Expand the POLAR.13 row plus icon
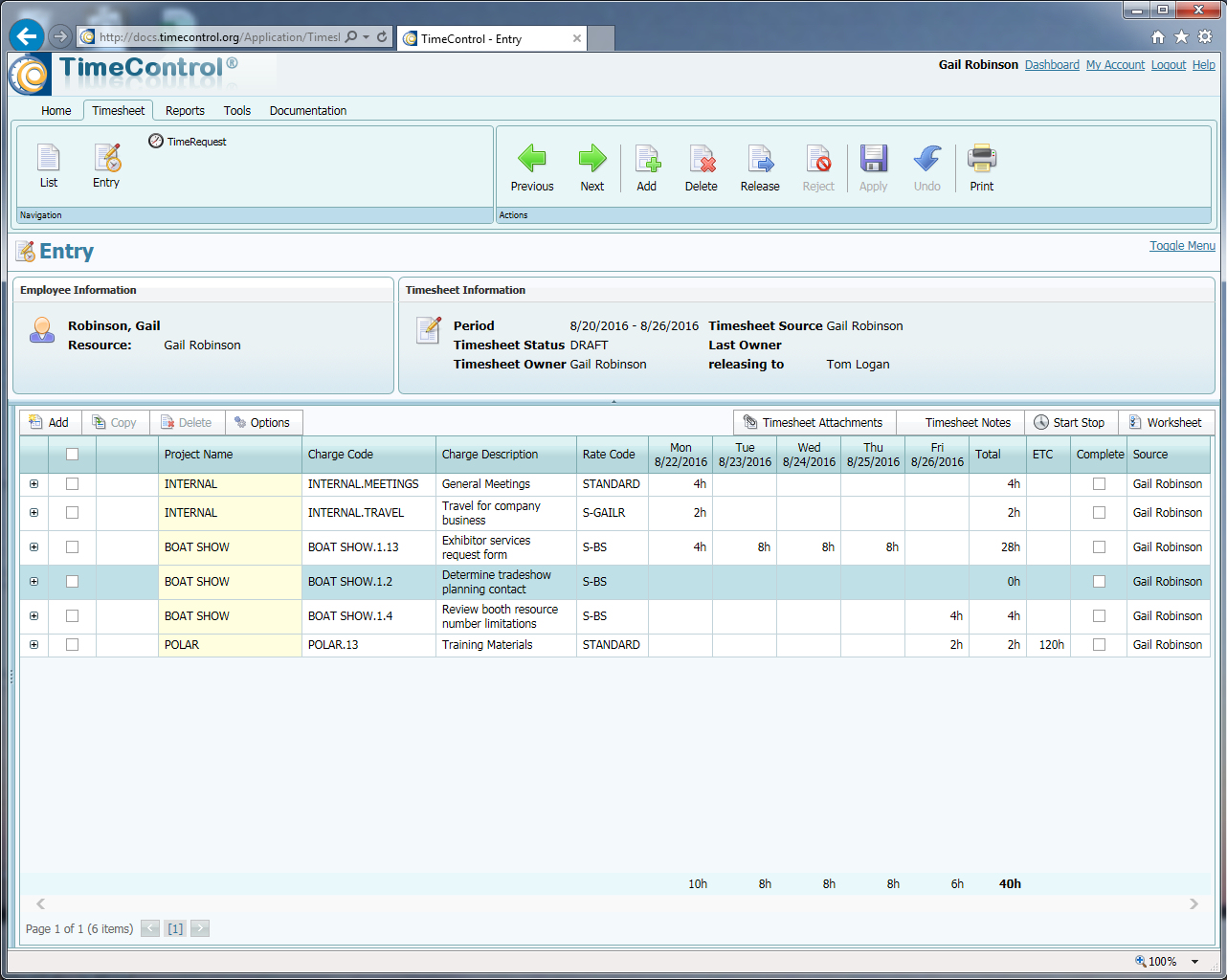 coord(34,645)
